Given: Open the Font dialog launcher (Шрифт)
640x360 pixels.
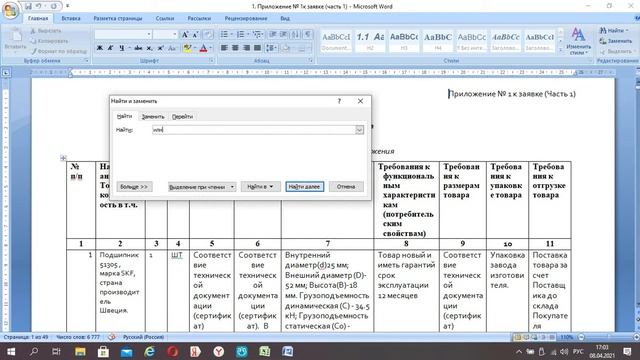Looking at the screenshot, I should pyautogui.click(x=211, y=60).
